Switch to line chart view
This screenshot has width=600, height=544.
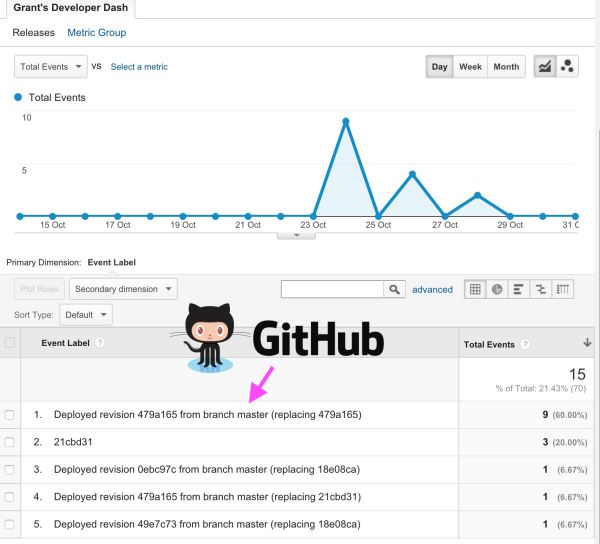(545, 67)
